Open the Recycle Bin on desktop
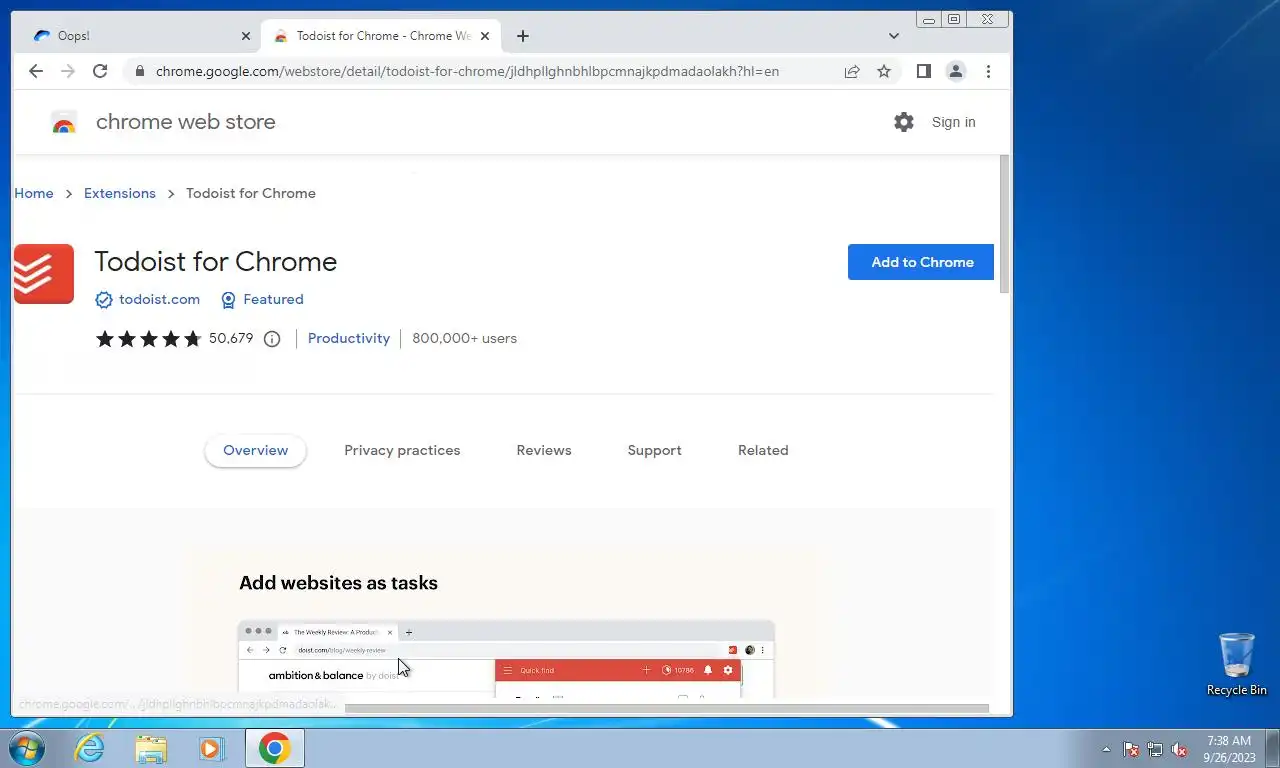This screenshot has width=1280, height=768. tap(1236, 664)
